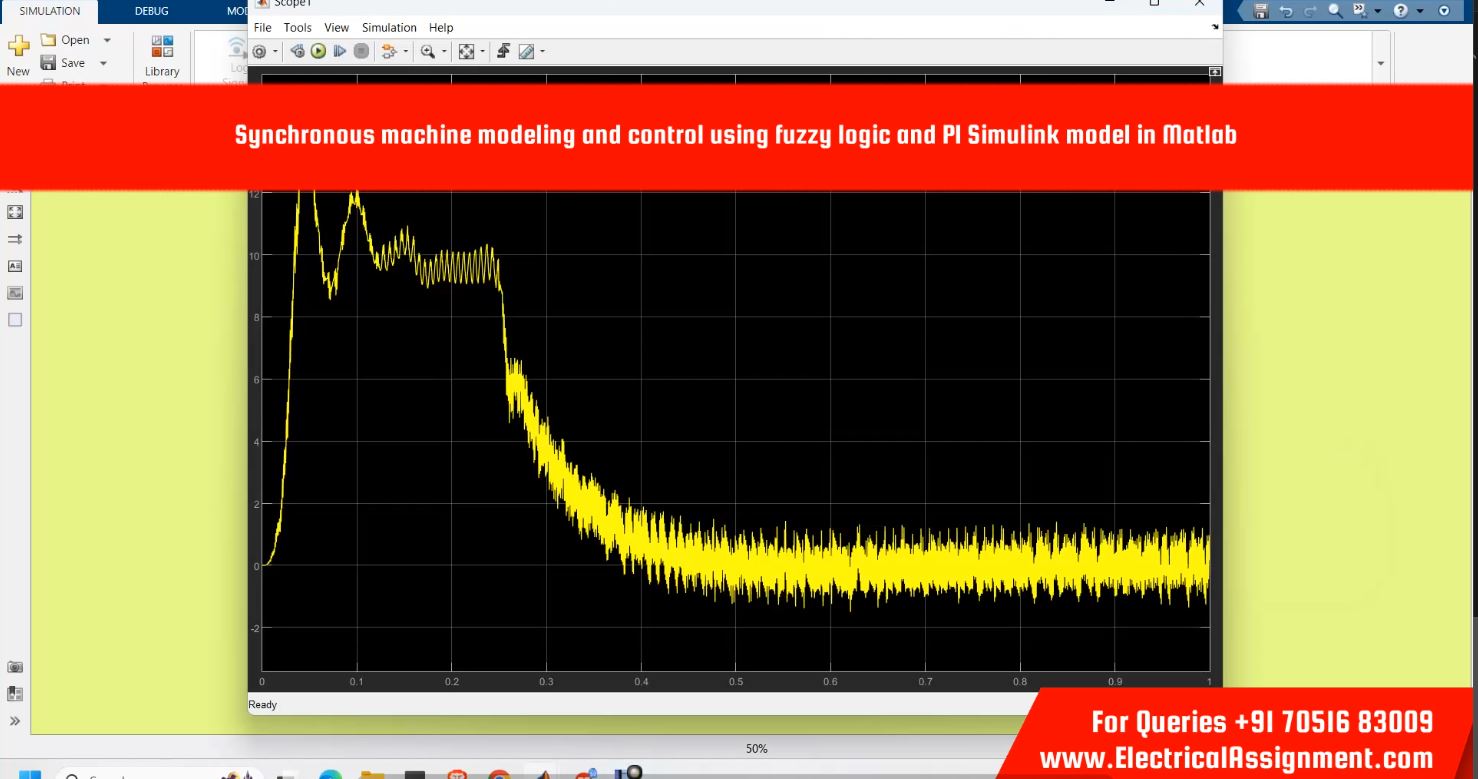This screenshot has width=1478, height=779.
Task: Toggle the Area box tool in palette
Action: [x=15, y=320]
